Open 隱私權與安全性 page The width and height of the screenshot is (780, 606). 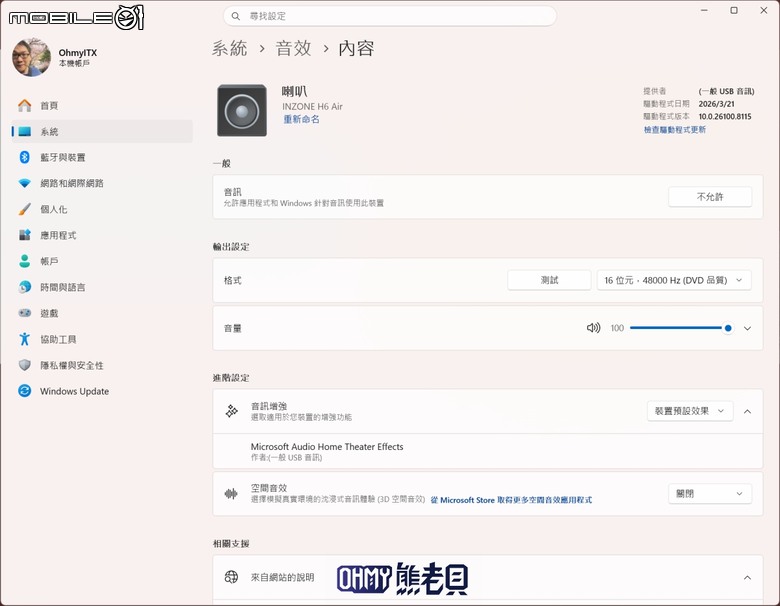click(x=102, y=365)
